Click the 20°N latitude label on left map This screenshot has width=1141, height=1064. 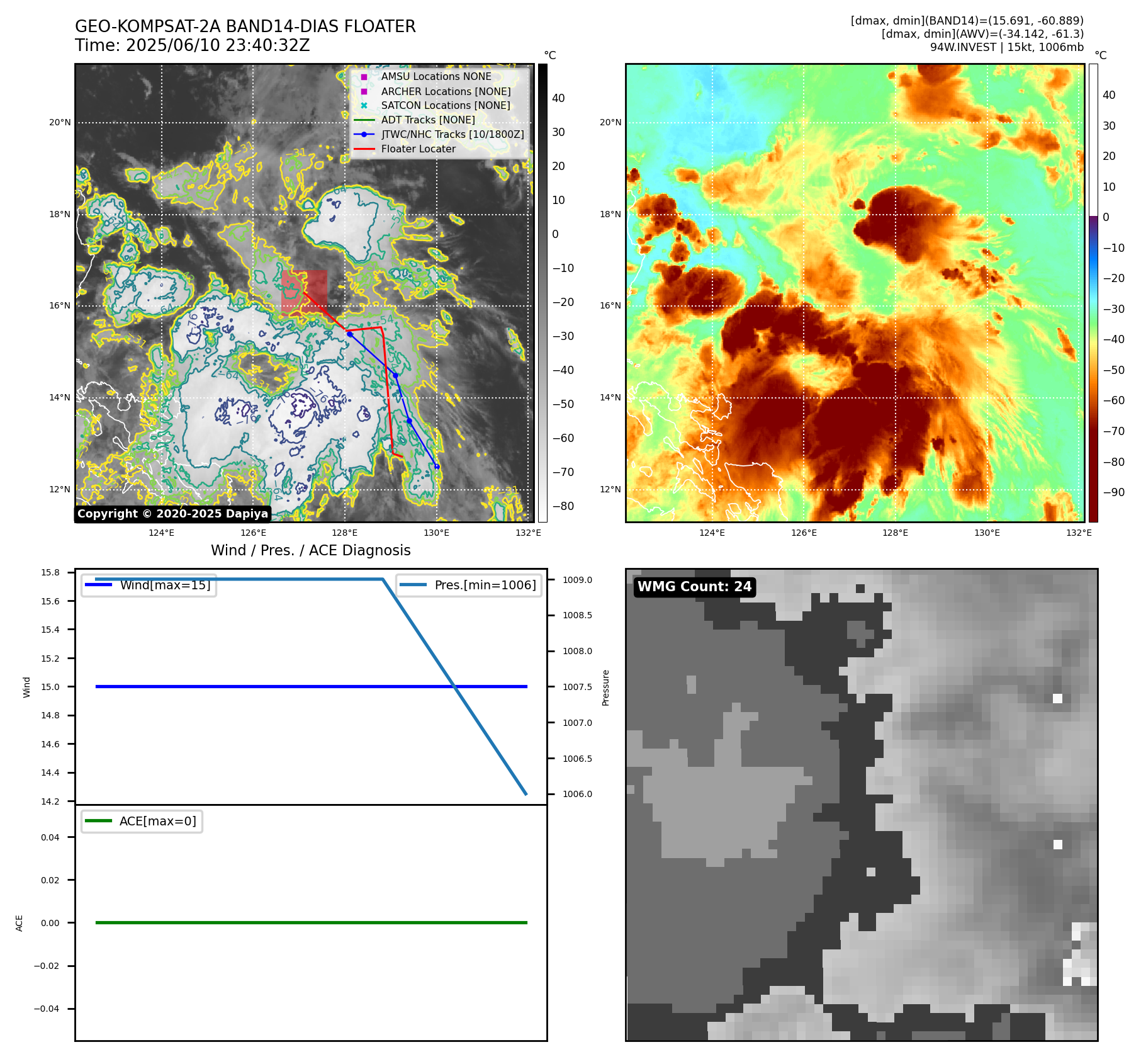[x=60, y=122]
